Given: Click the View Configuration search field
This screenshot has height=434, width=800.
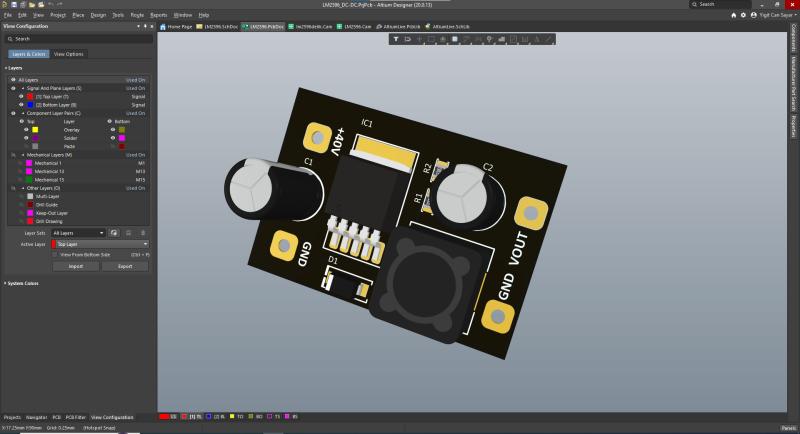Looking at the screenshot, I should click(76, 38).
